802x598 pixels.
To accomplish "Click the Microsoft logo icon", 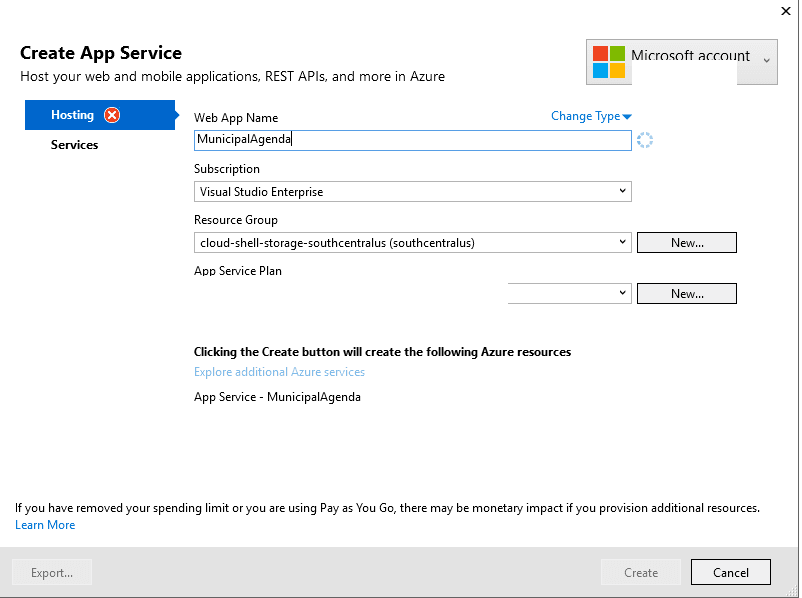I will (608, 62).
